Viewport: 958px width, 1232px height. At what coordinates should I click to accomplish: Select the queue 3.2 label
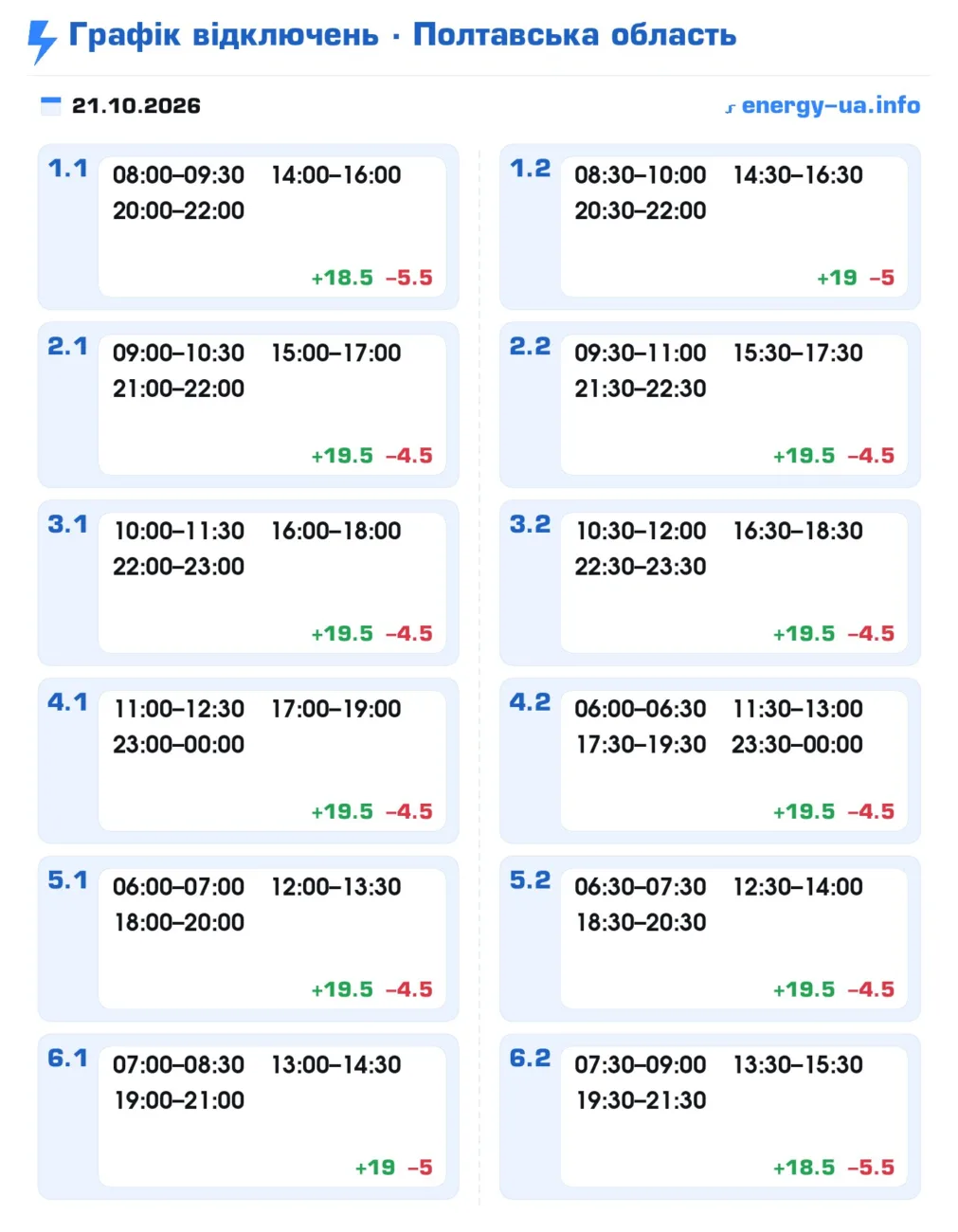(x=530, y=524)
